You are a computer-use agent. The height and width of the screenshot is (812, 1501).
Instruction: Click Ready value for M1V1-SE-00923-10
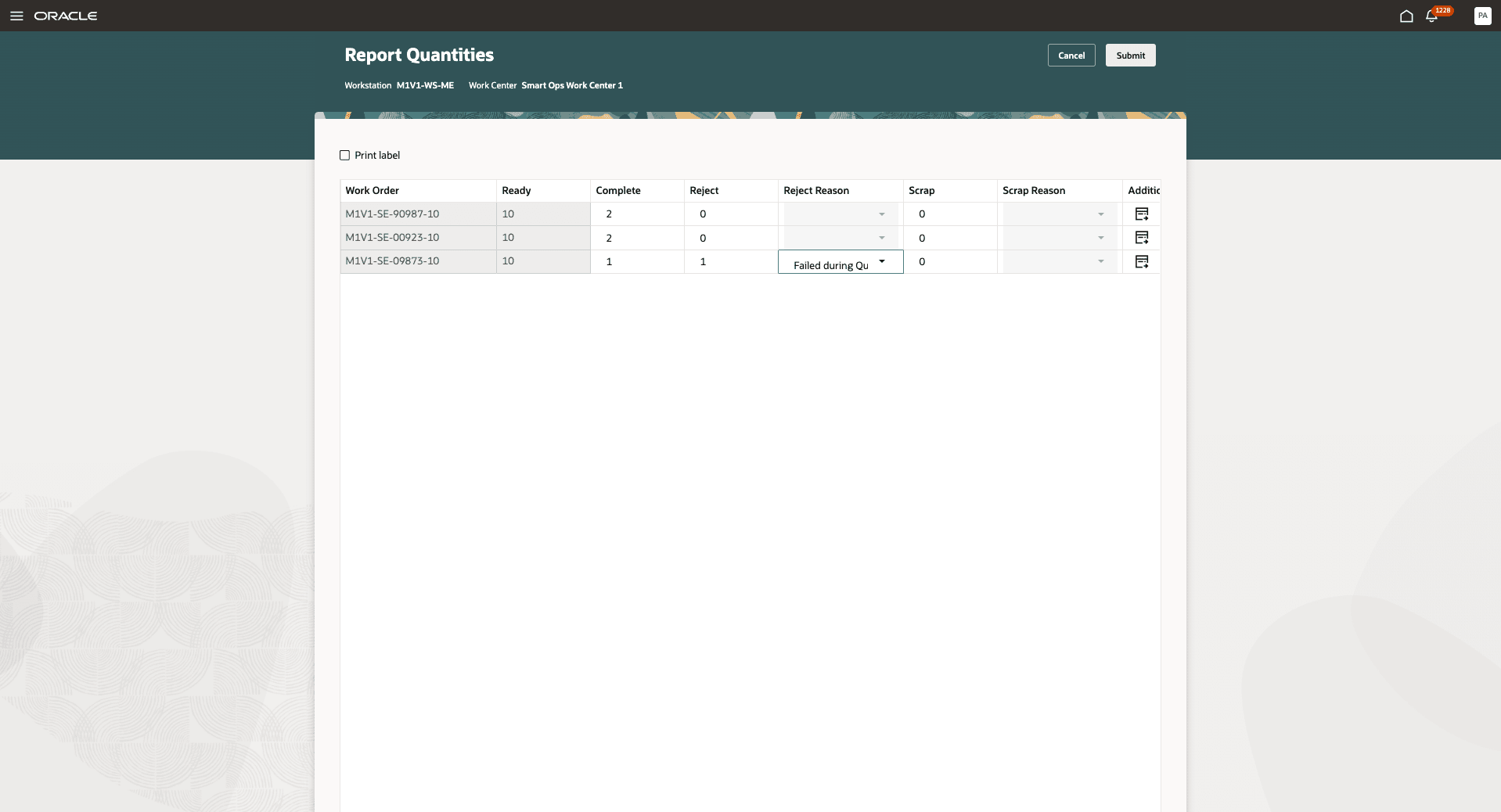[543, 238]
